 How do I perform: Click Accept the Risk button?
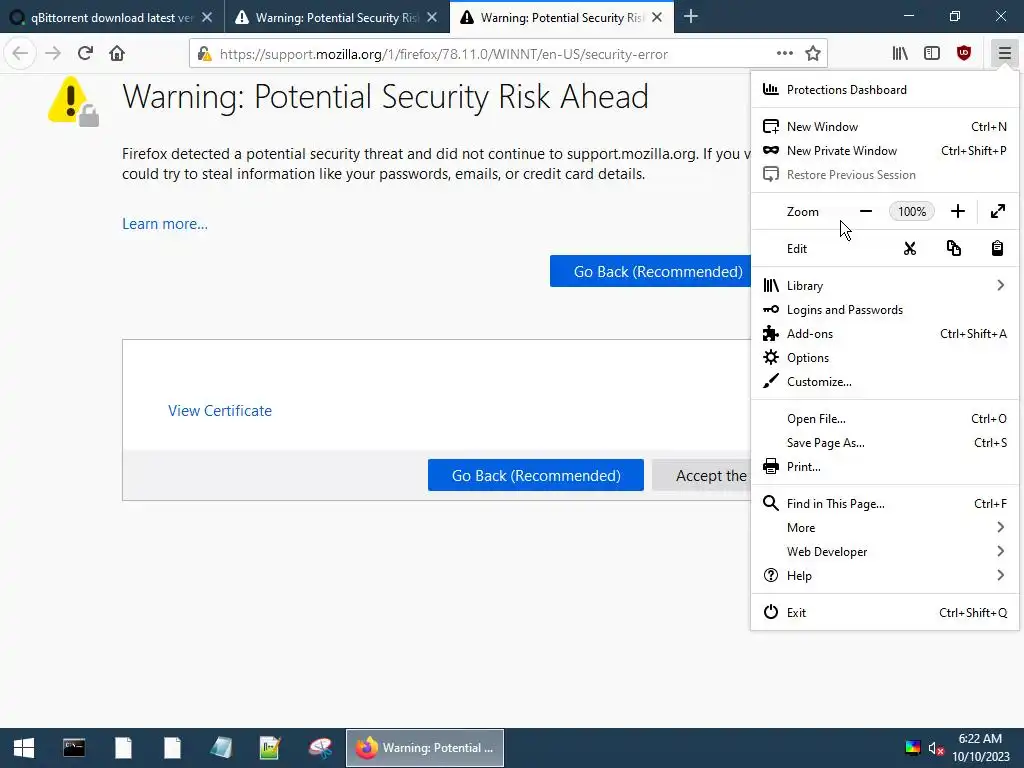pyautogui.click(x=702, y=475)
